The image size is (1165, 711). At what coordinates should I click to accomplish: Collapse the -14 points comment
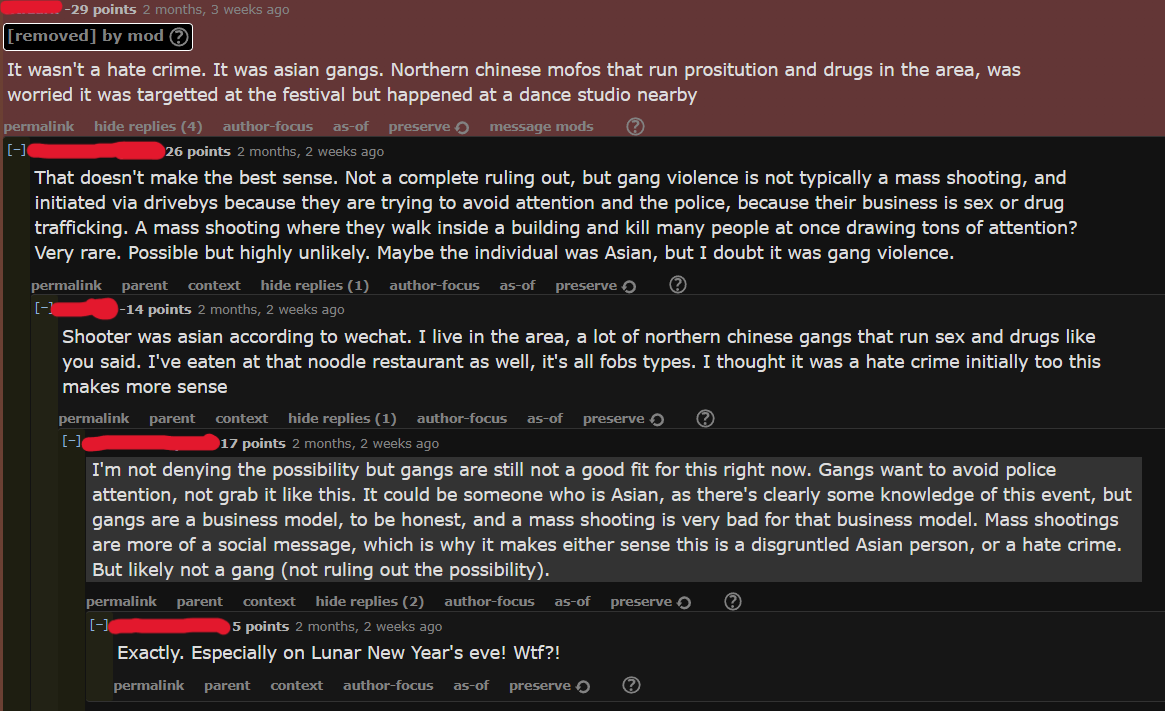44,308
